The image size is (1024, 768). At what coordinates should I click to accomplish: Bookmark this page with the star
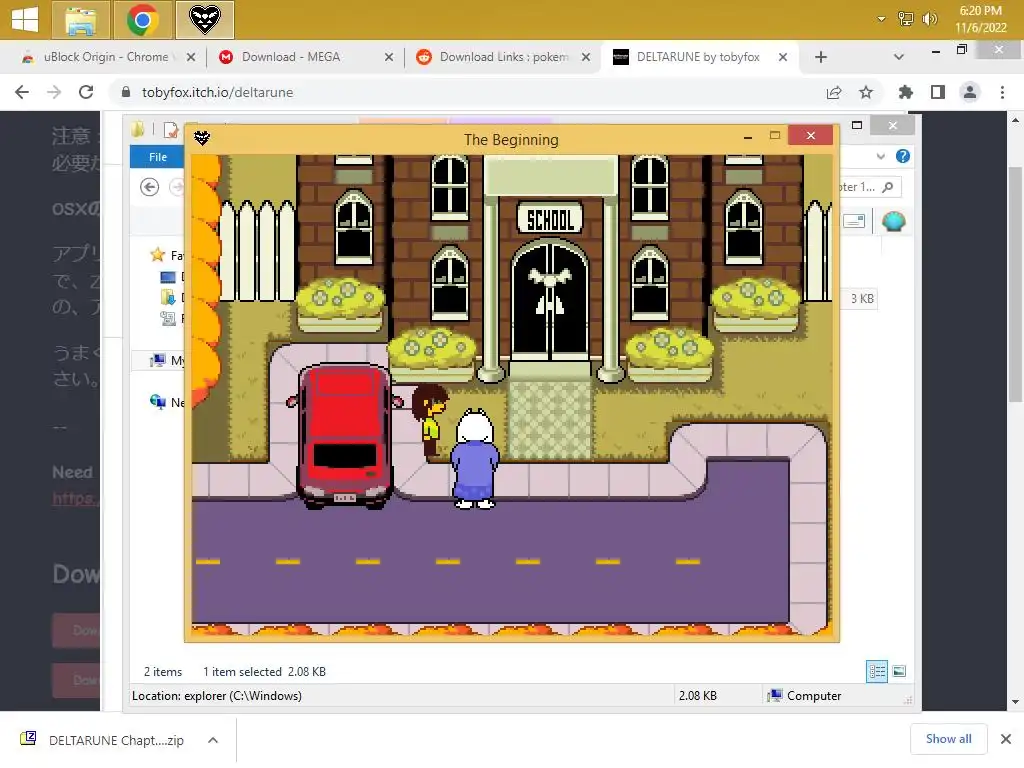click(866, 92)
